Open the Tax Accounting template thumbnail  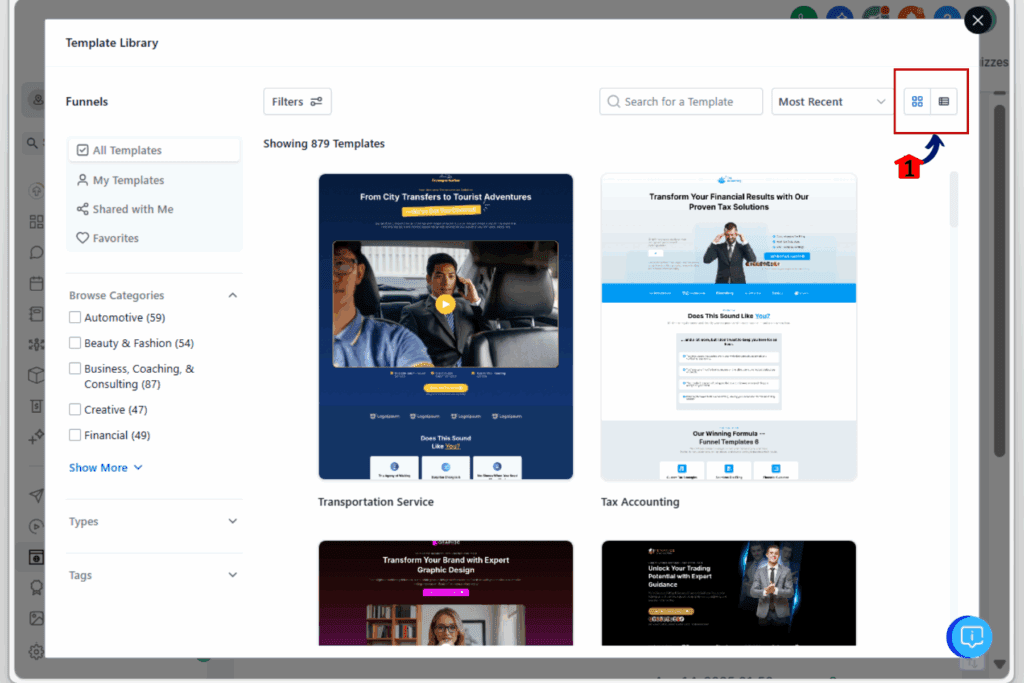tap(728, 326)
